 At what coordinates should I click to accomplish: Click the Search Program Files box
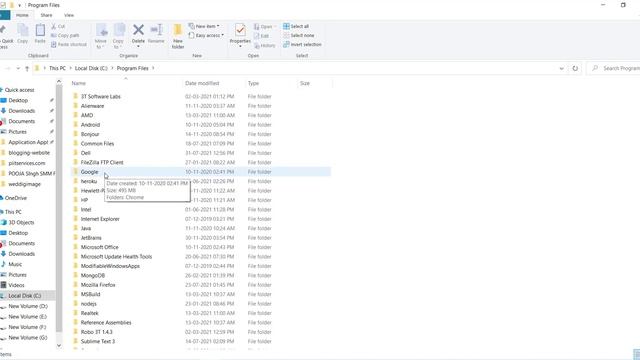tap(614, 68)
